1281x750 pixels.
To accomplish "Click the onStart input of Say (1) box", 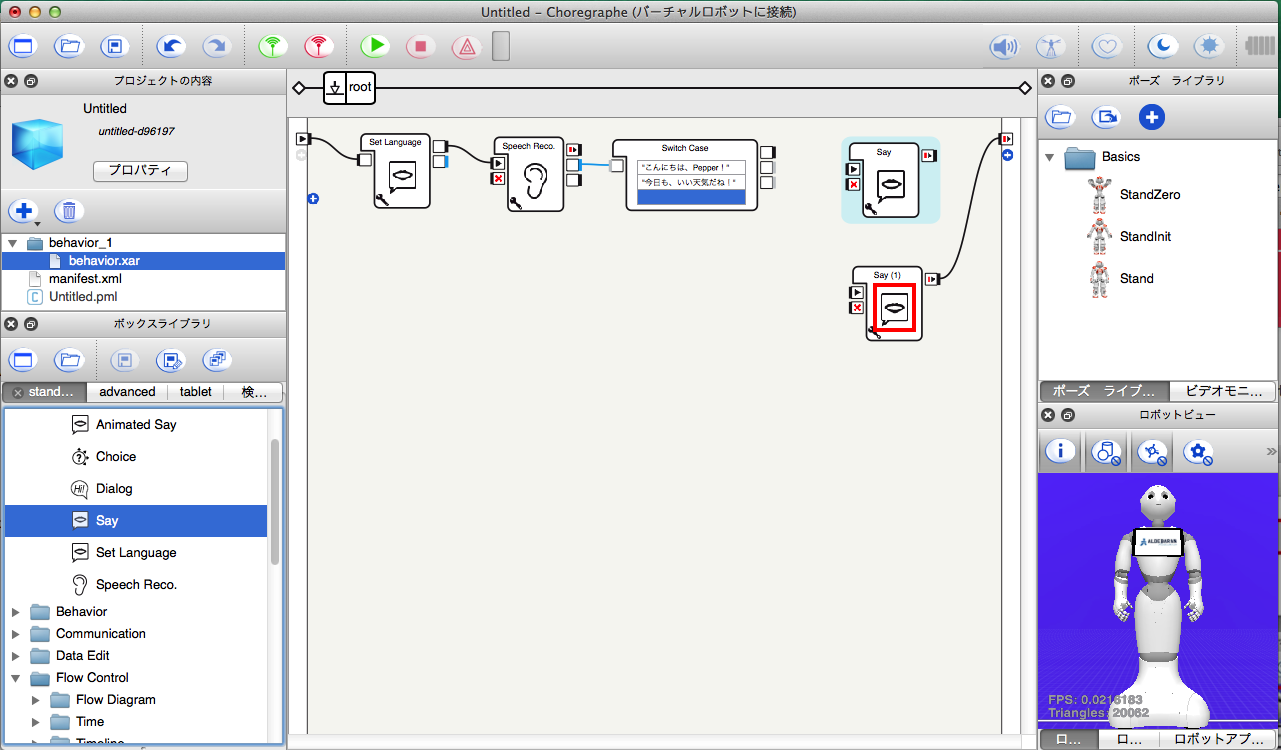I will 857,292.
